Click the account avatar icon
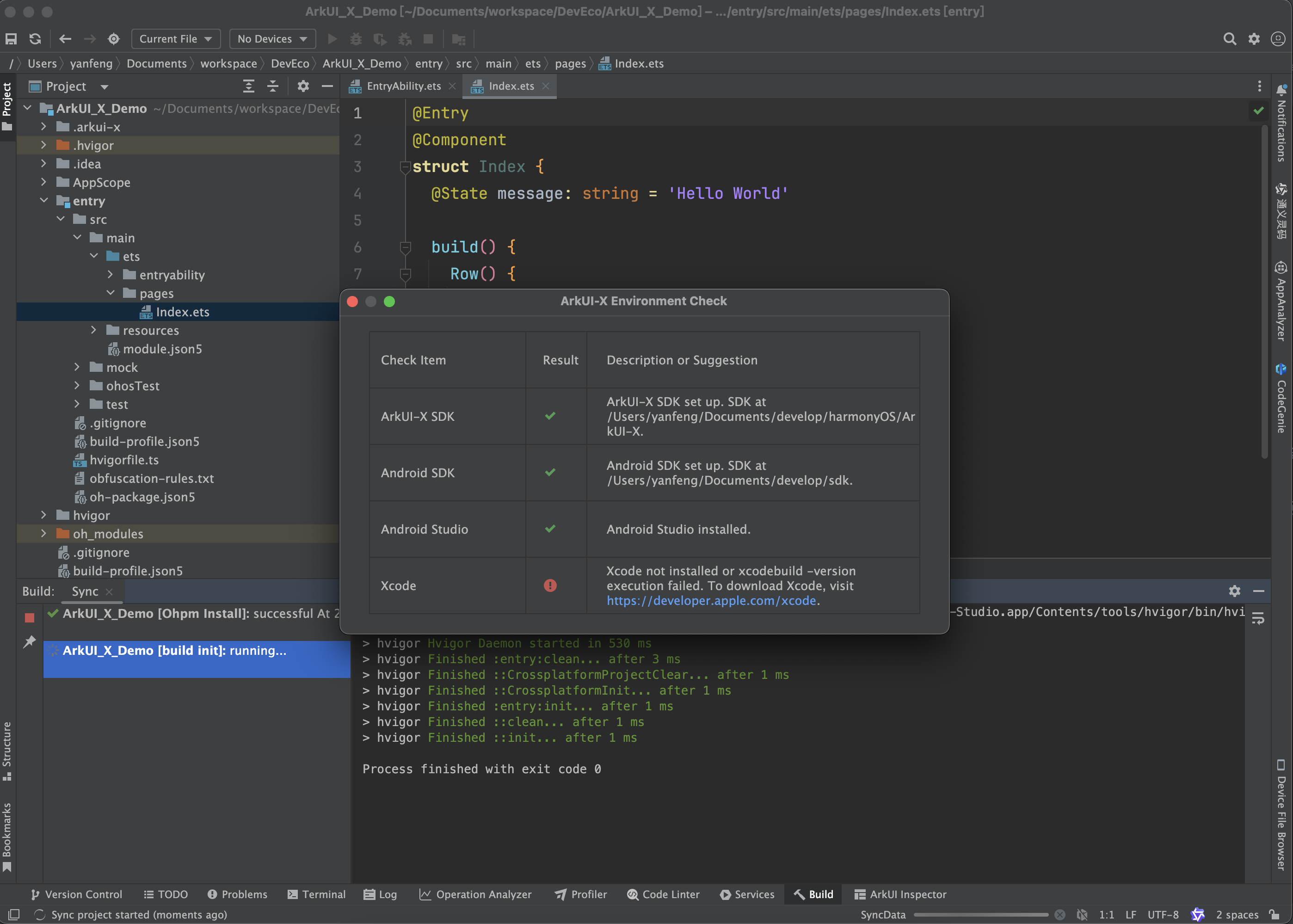 click(x=1278, y=39)
